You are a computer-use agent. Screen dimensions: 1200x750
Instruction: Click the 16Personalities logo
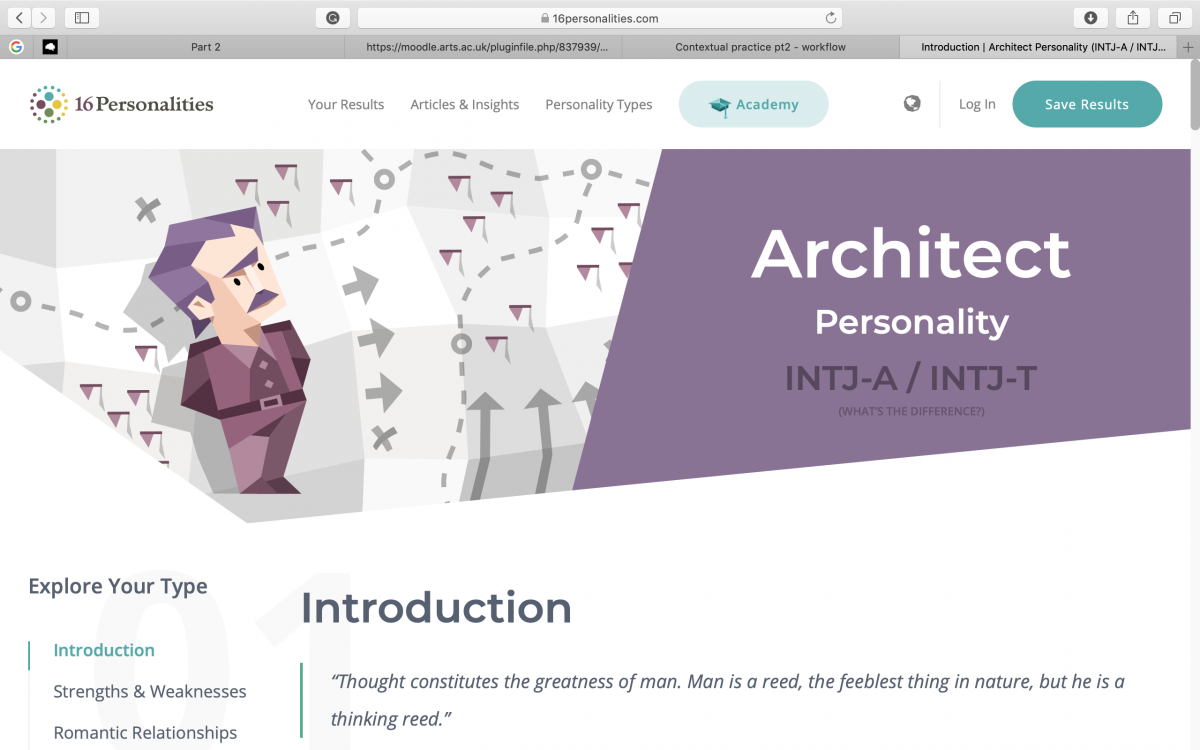pyautogui.click(x=121, y=104)
